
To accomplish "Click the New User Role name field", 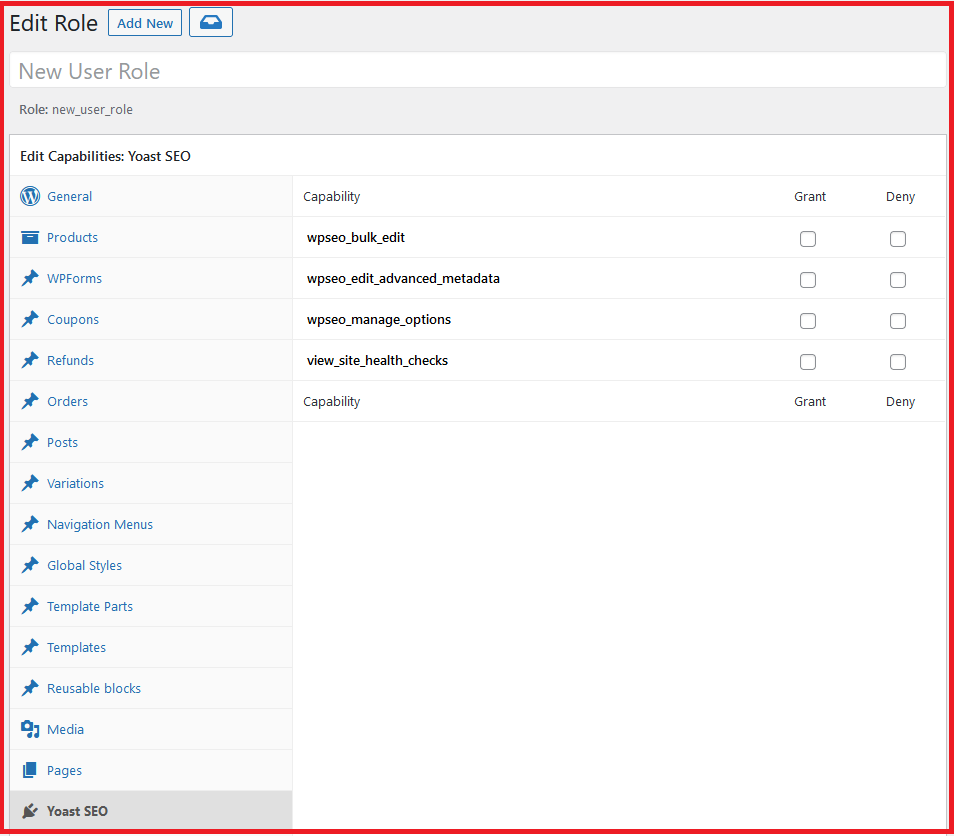I will [477, 71].
